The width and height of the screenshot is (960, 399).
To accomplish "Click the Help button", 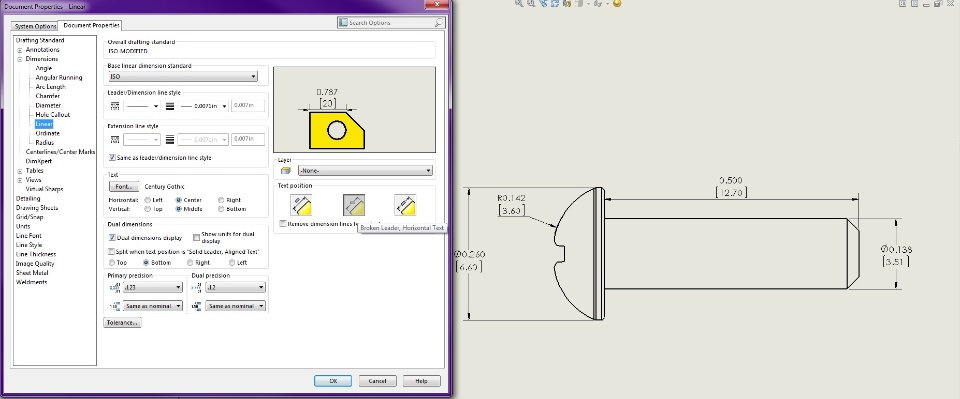I will [x=421, y=381].
